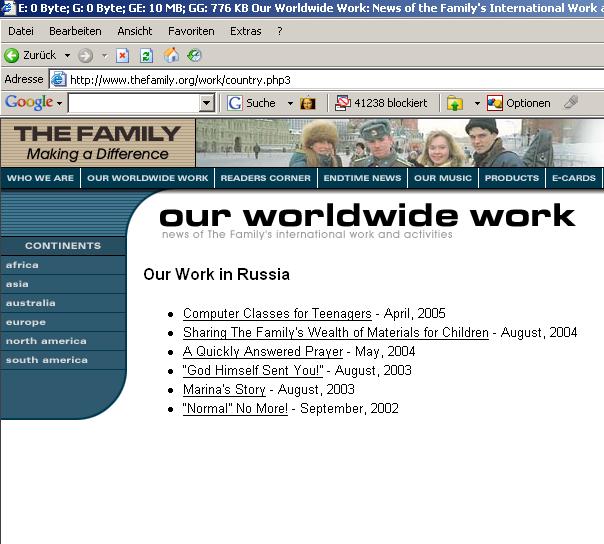Screen dimensions: 604x544
Task: Expand Google logo menu arrow
Action: 59,103
